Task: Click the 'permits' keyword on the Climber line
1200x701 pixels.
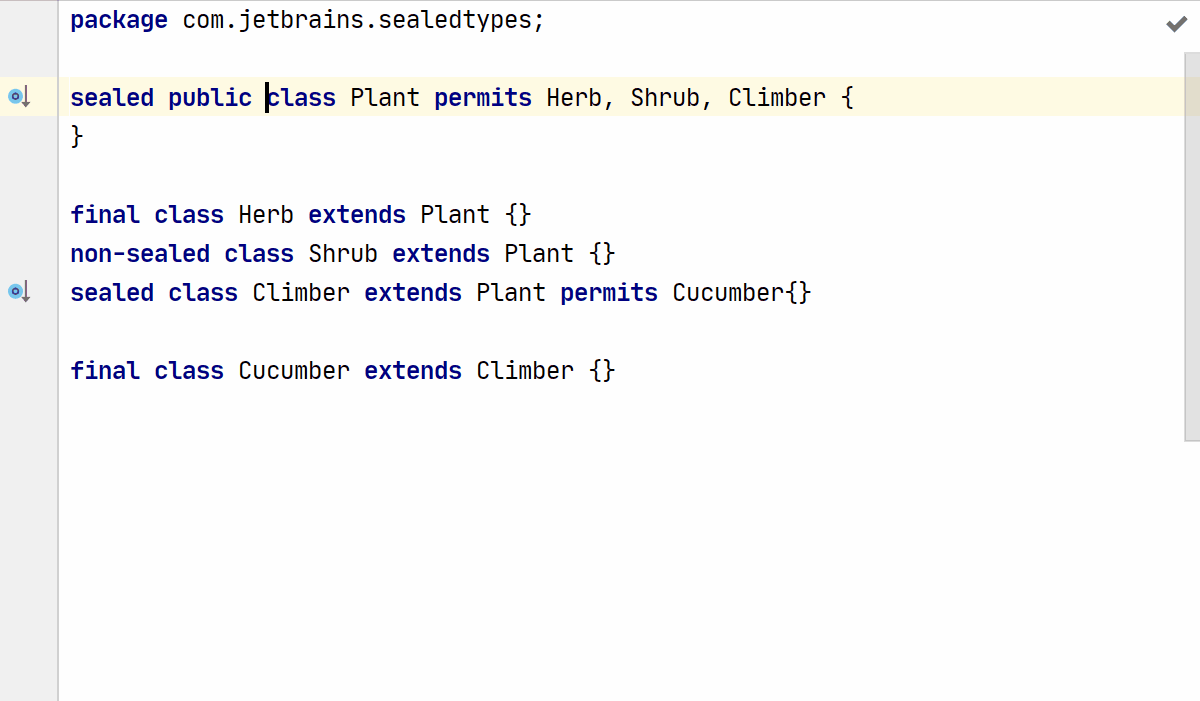Action: [x=609, y=293]
